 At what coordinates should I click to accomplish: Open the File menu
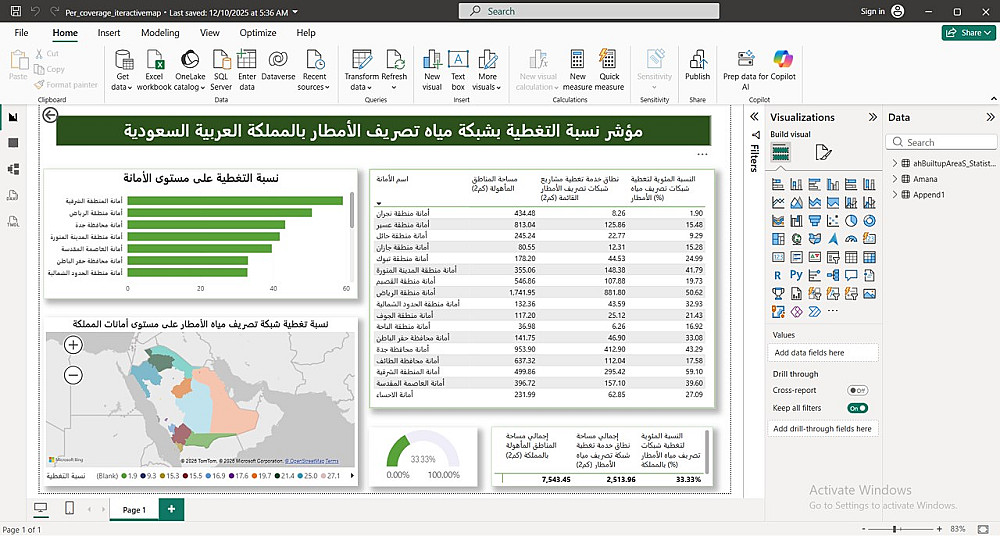click(21, 33)
